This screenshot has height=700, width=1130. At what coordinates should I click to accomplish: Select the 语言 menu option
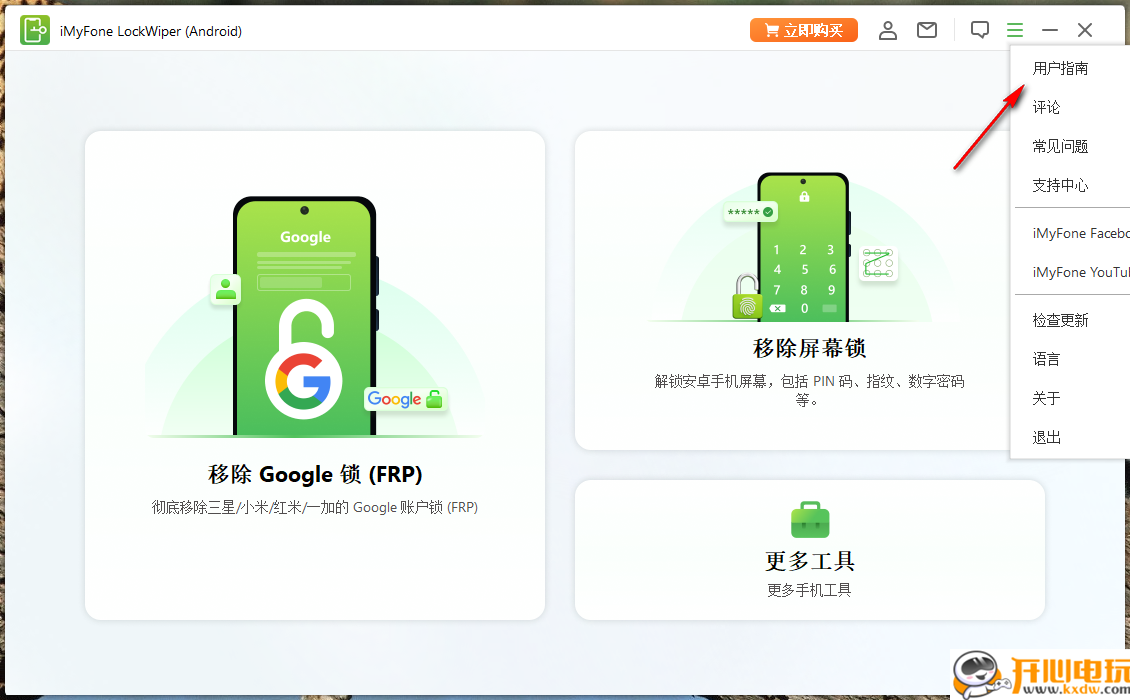(1046, 358)
